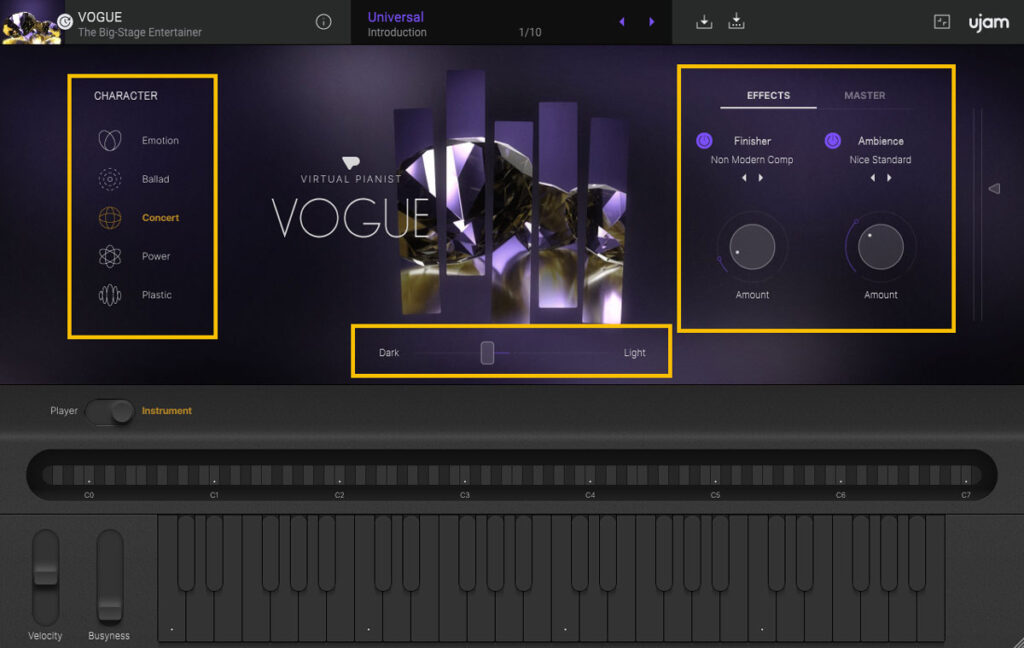The height and width of the screenshot is (648, 1024).
Task: Switch from Instrument to Player mode
Action: pos(111,410)
